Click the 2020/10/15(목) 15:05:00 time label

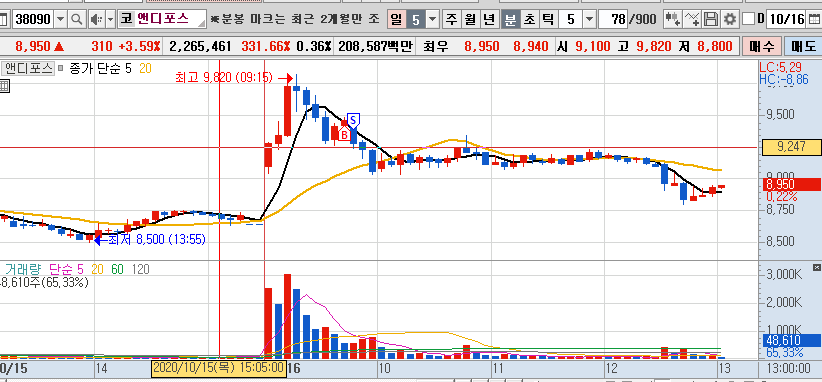click(x=219, y=367)
